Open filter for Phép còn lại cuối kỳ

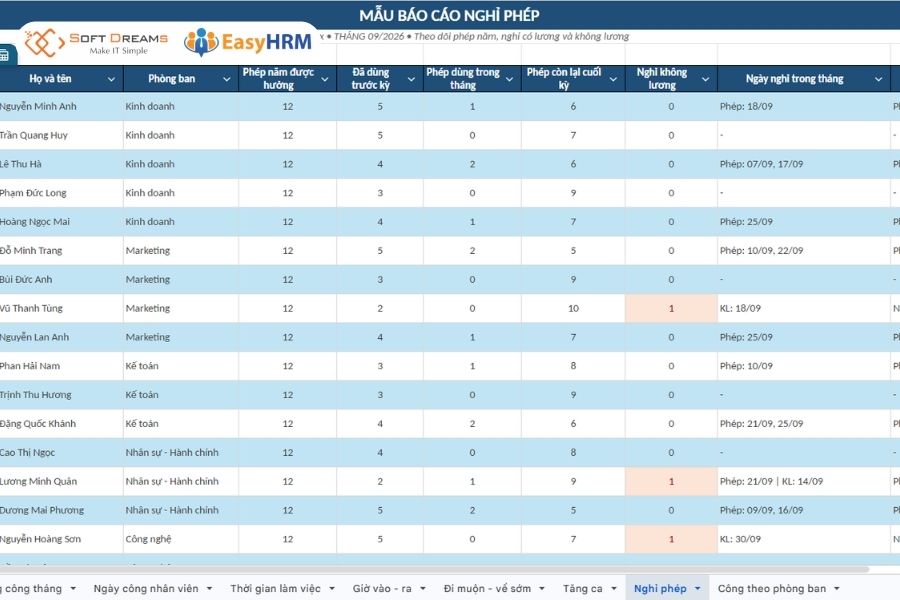pos(614,79)
